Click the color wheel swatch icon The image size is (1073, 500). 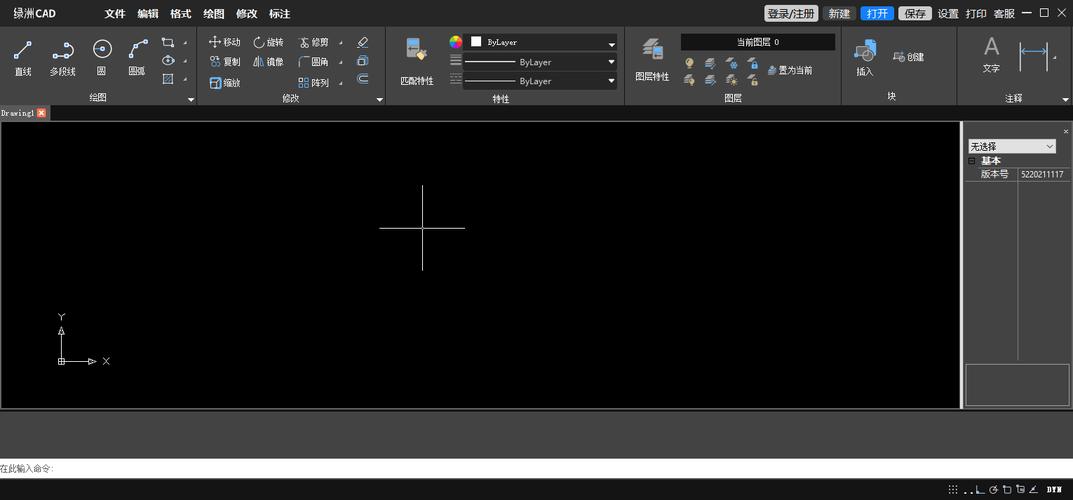tap(456, 42)
